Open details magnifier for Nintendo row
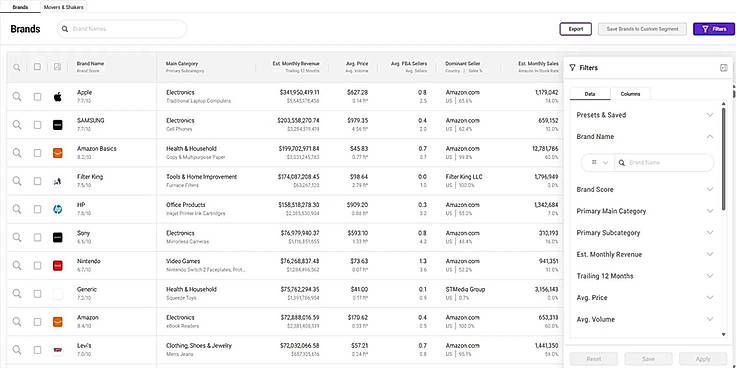Viewport: 736px width, 368px height. click(x=17, y=266)
